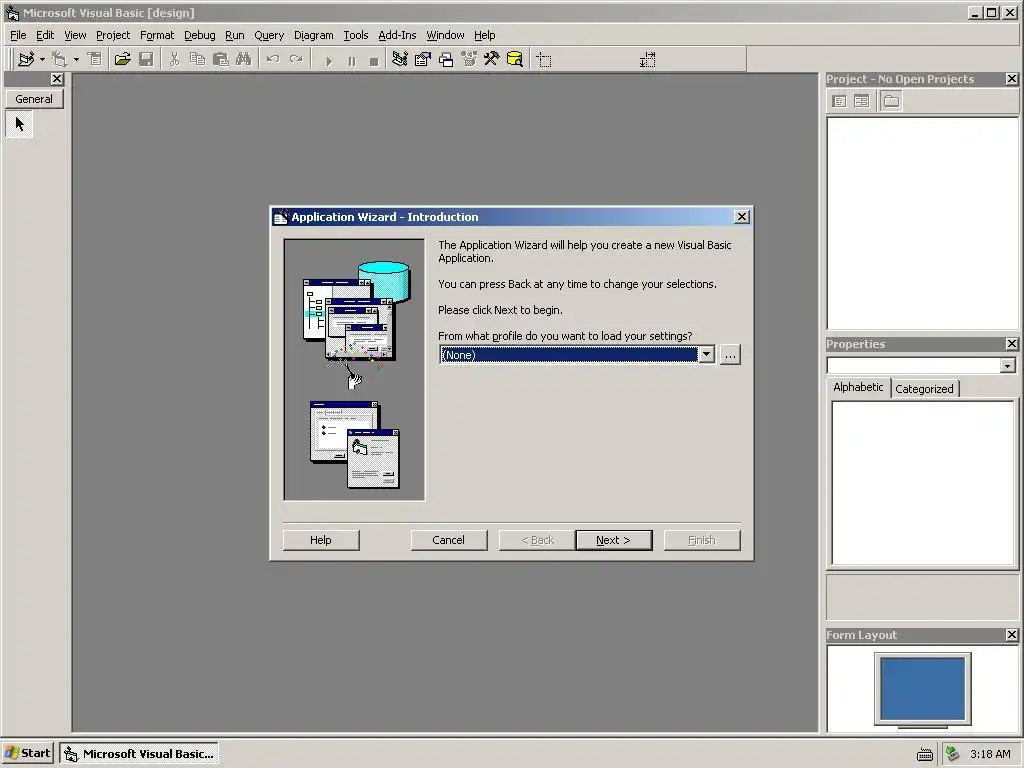Close the Properties panel
The image size is (1024, 768).
1011,344
